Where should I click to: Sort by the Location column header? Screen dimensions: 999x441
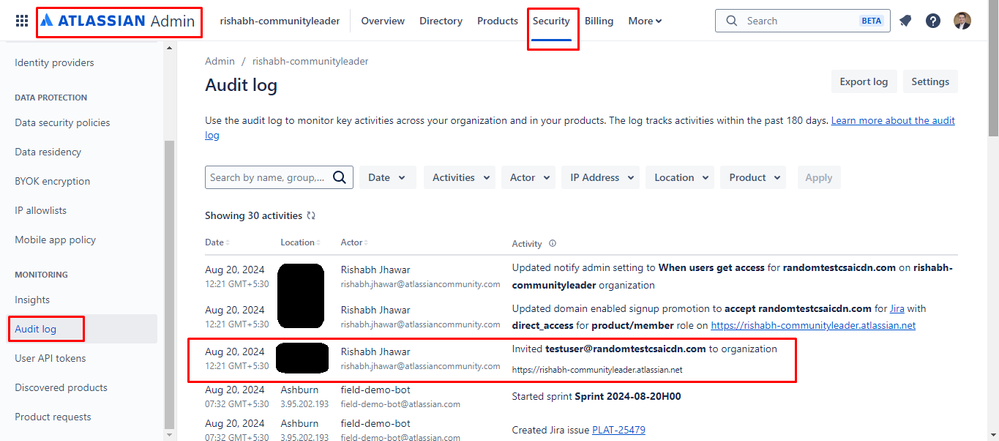[x=300, y=243]
